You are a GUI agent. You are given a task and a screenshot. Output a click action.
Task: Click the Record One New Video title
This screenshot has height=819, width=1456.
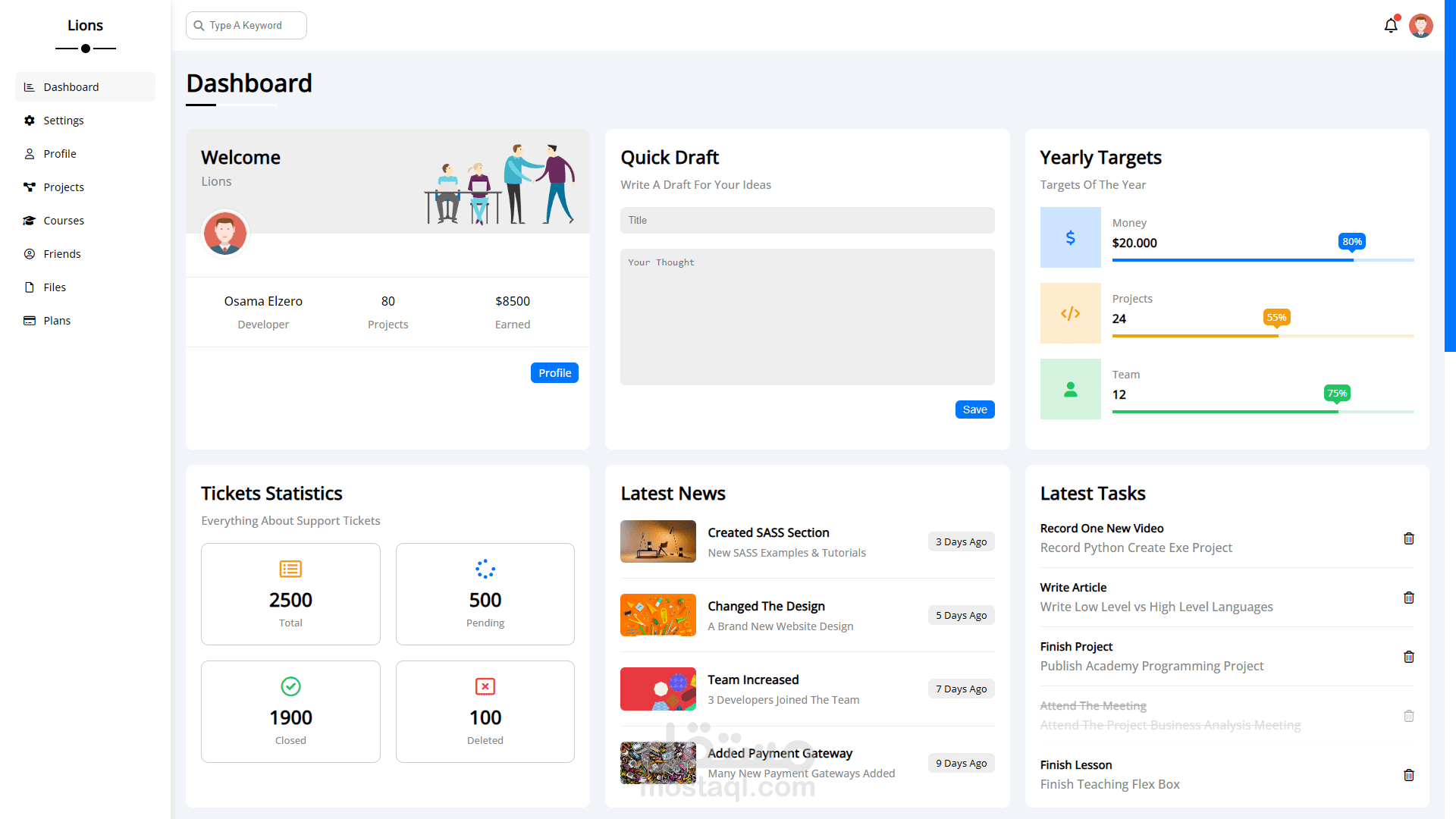coord(1101,529)
